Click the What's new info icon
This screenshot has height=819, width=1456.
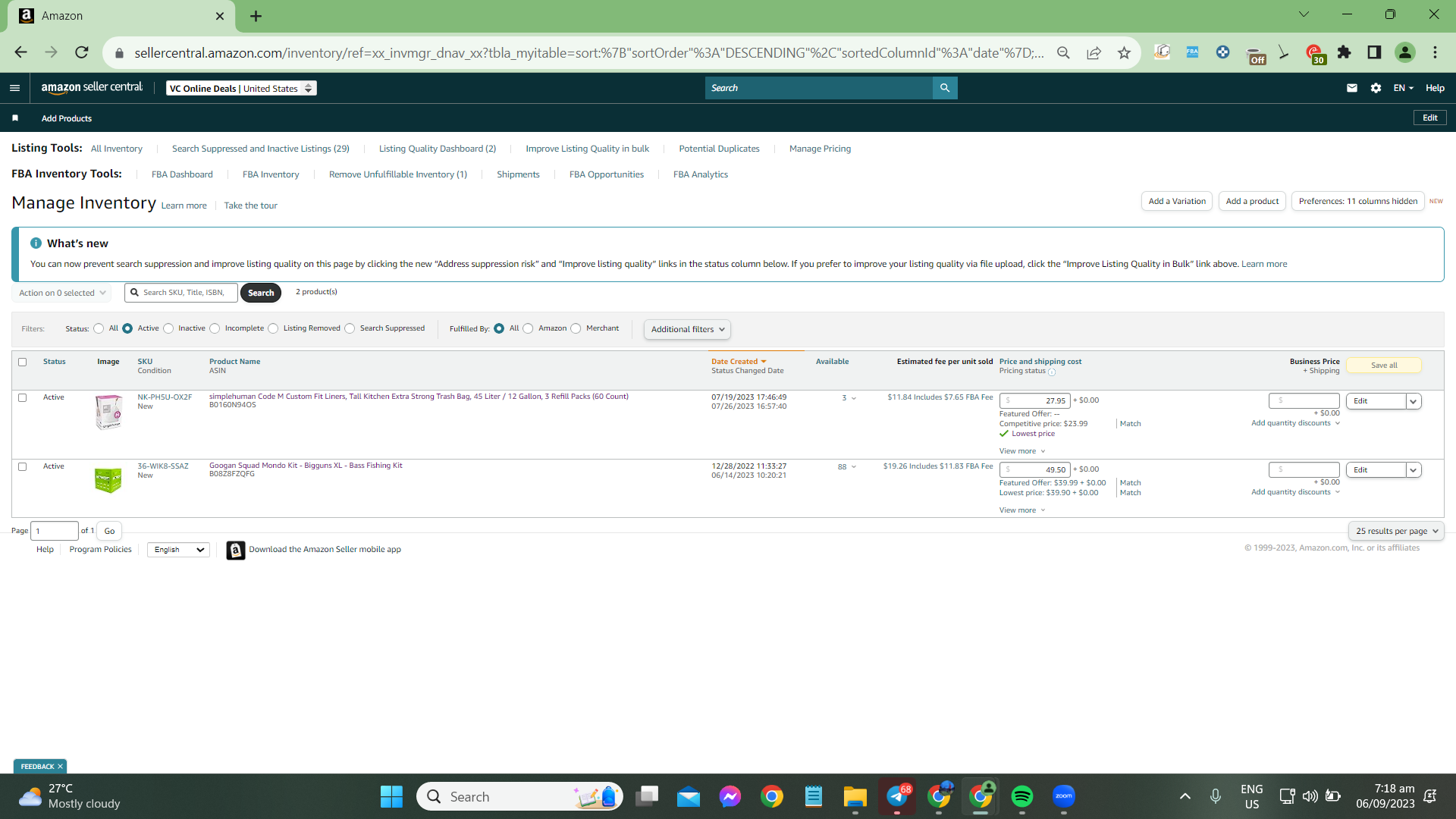click(36, 243)
